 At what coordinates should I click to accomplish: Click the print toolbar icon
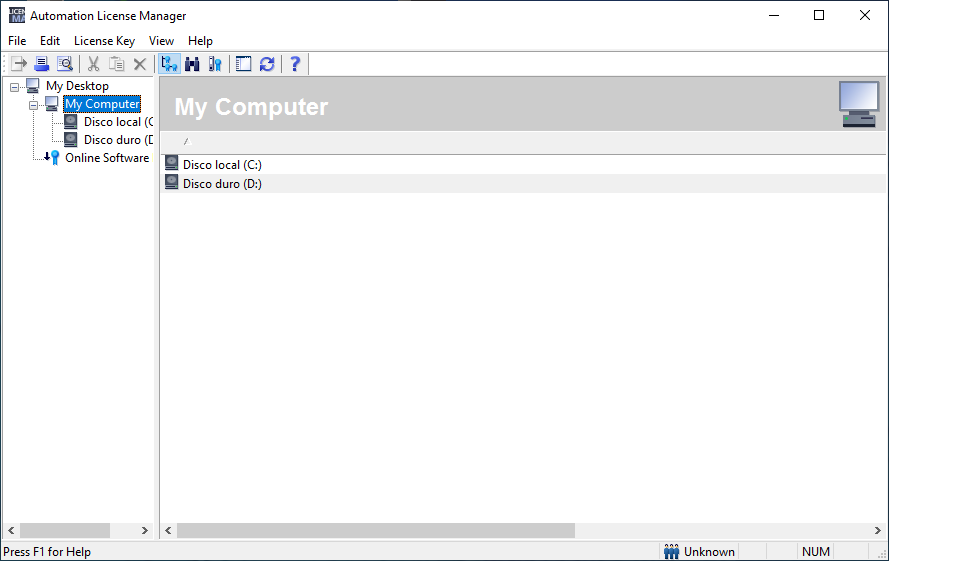[42, 64]
